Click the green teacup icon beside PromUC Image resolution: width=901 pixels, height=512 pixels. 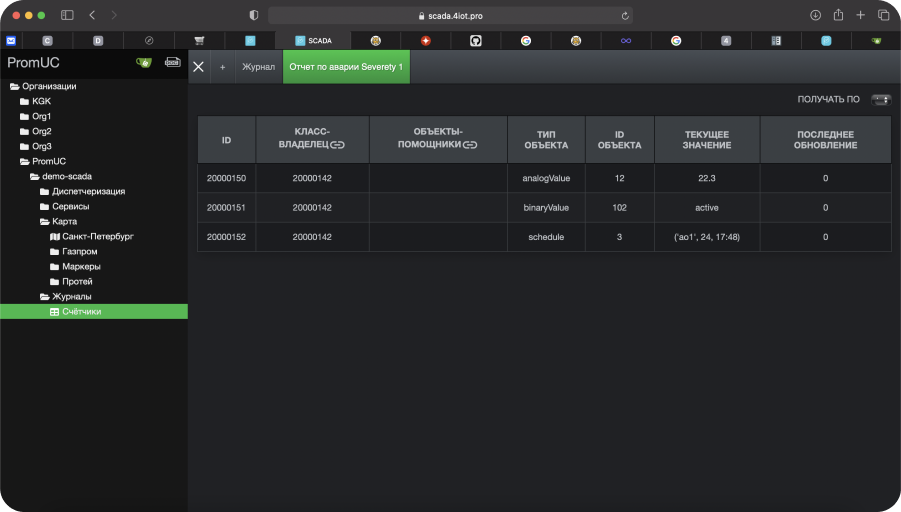144,62
